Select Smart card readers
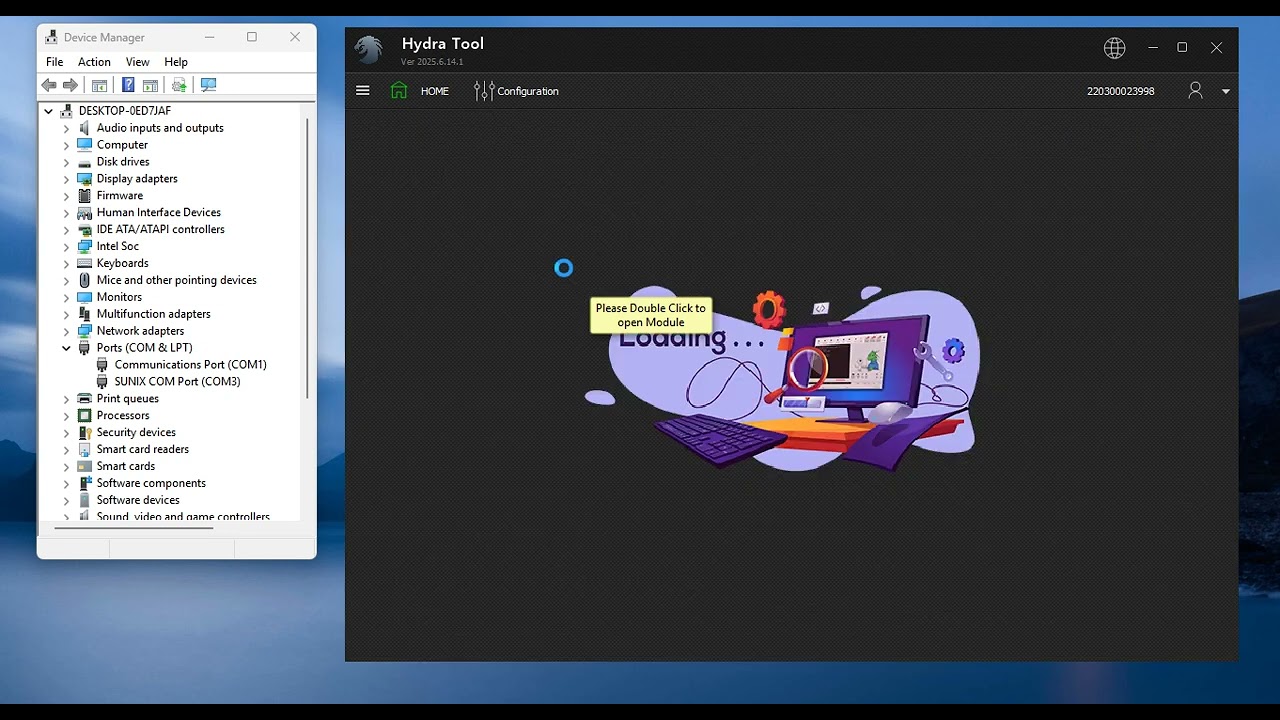This screenshot has height=720, width=1280. click(x=143, y=450)
